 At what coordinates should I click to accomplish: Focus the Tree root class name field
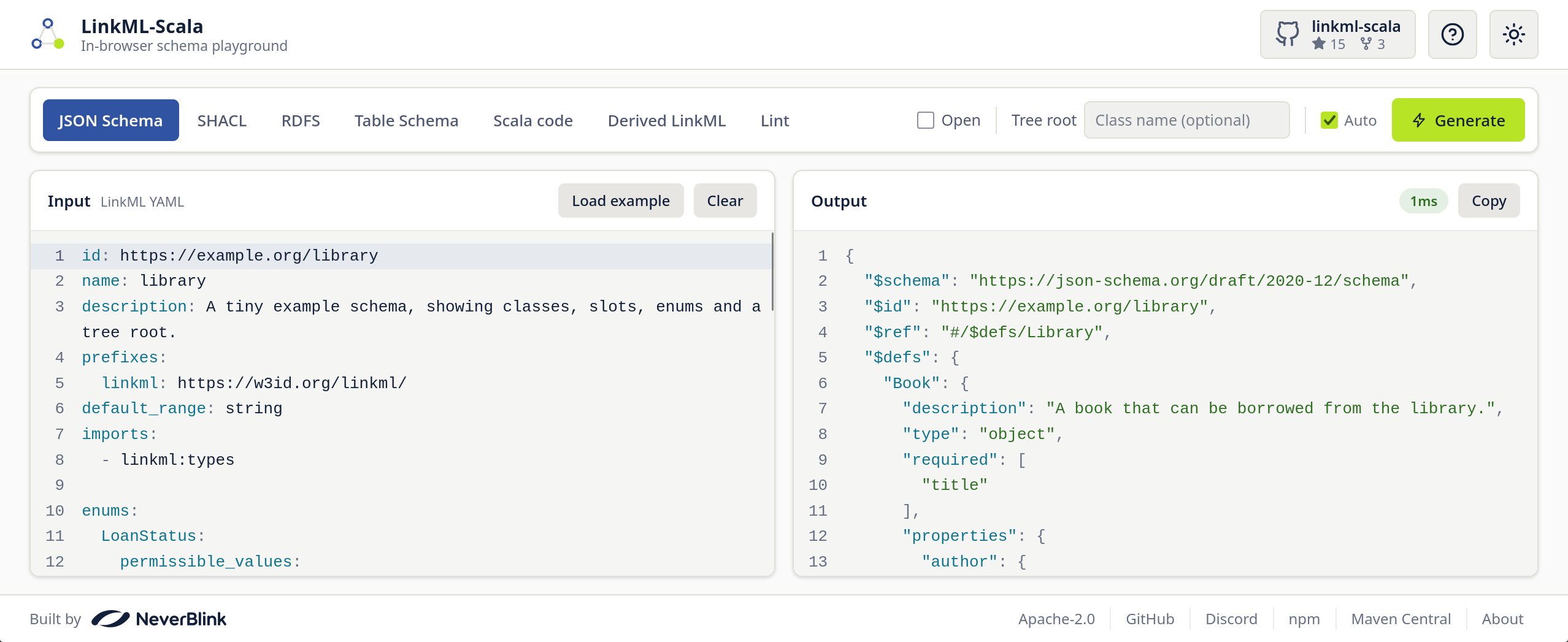1186,120
